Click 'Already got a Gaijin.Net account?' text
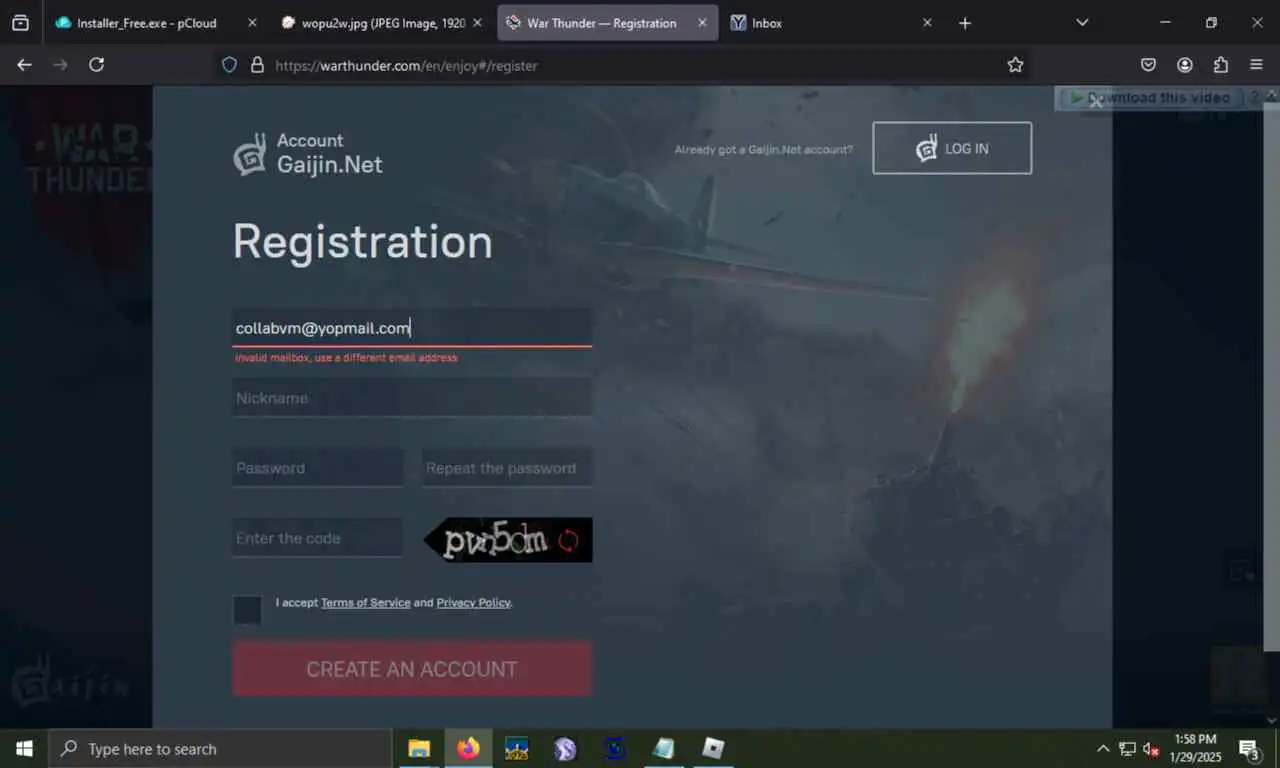 (x=764, y=150)
